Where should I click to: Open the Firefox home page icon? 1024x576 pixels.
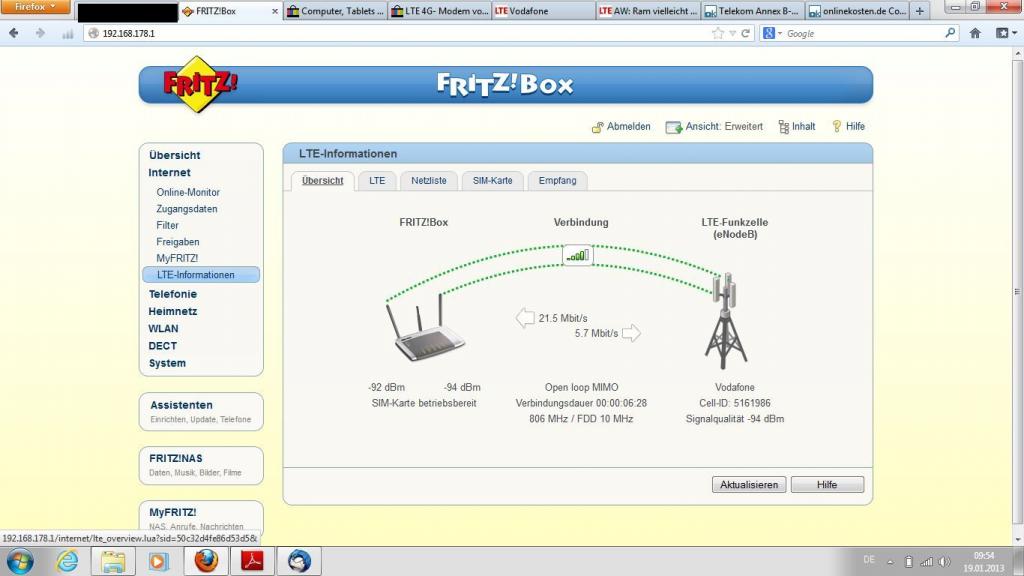[x=975, y=33]
